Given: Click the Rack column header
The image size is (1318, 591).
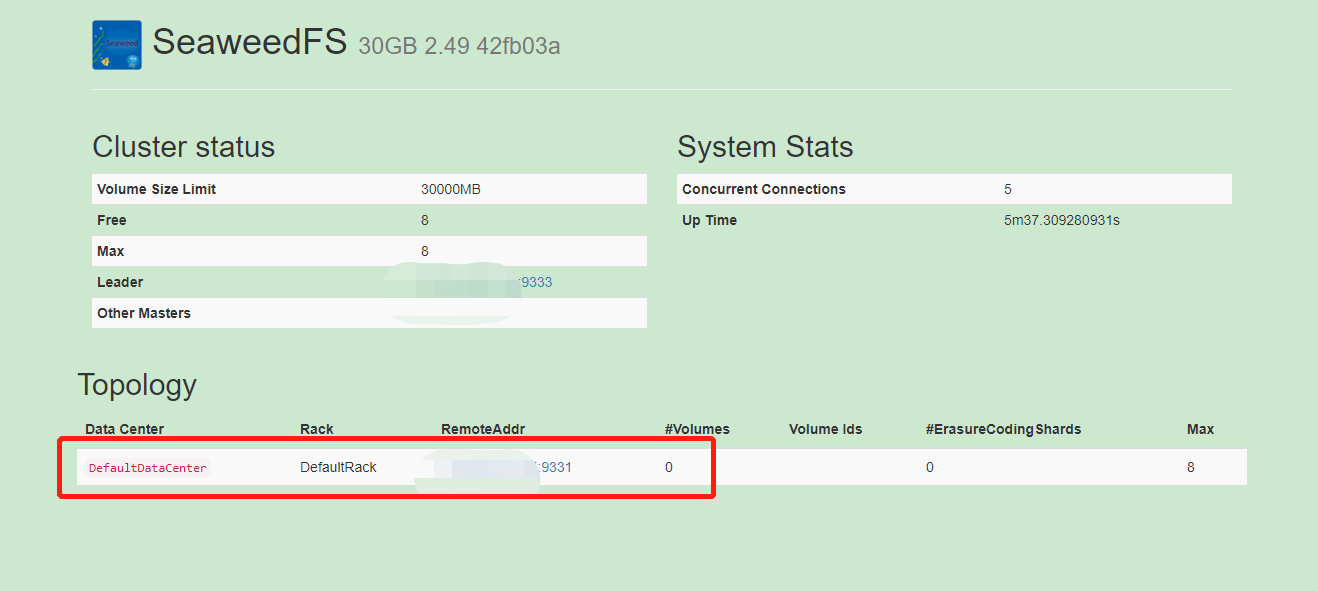Looking at the screenshot, I should [317, 429].
